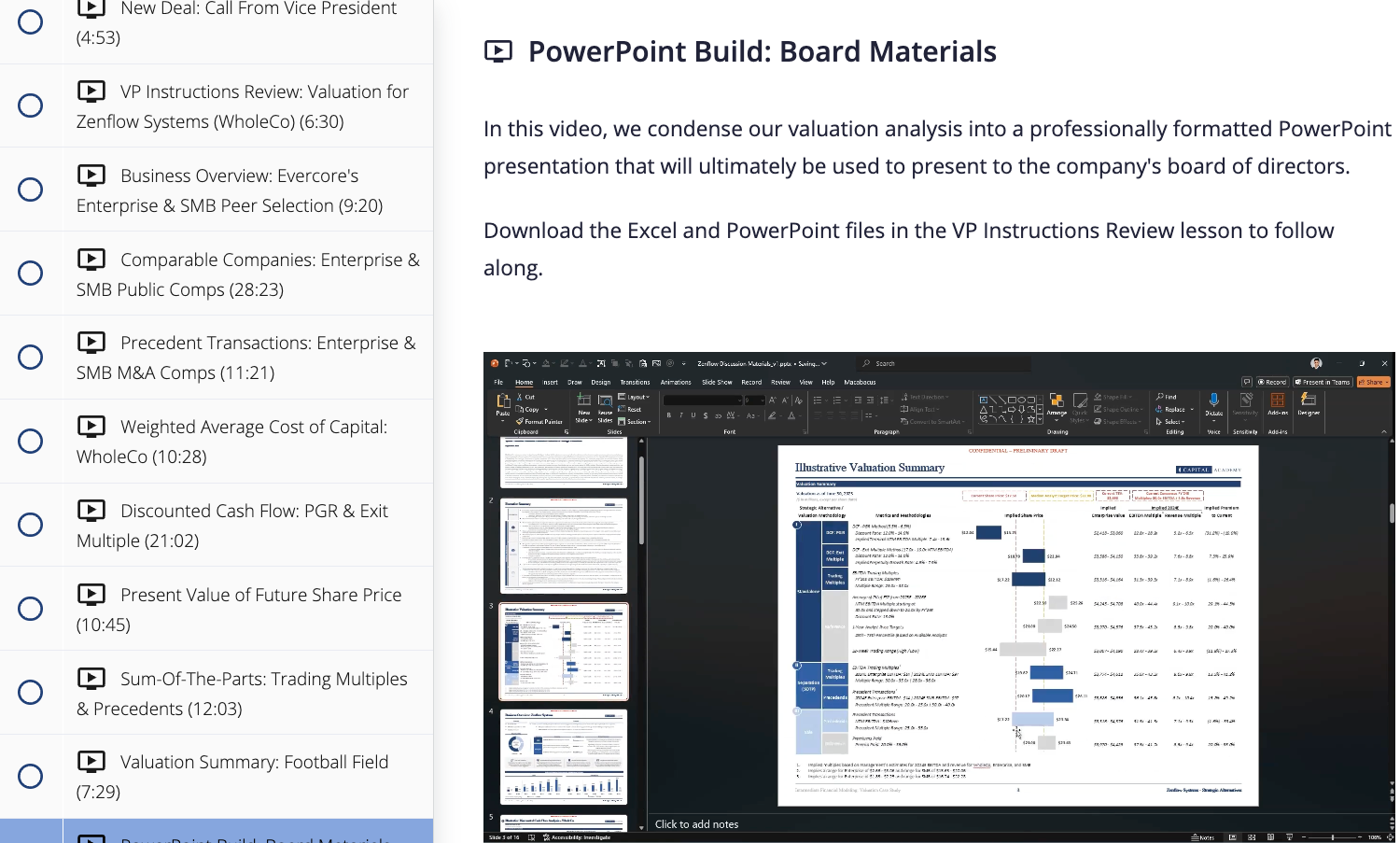Open the Animations ribbon tab

point(676,382)
